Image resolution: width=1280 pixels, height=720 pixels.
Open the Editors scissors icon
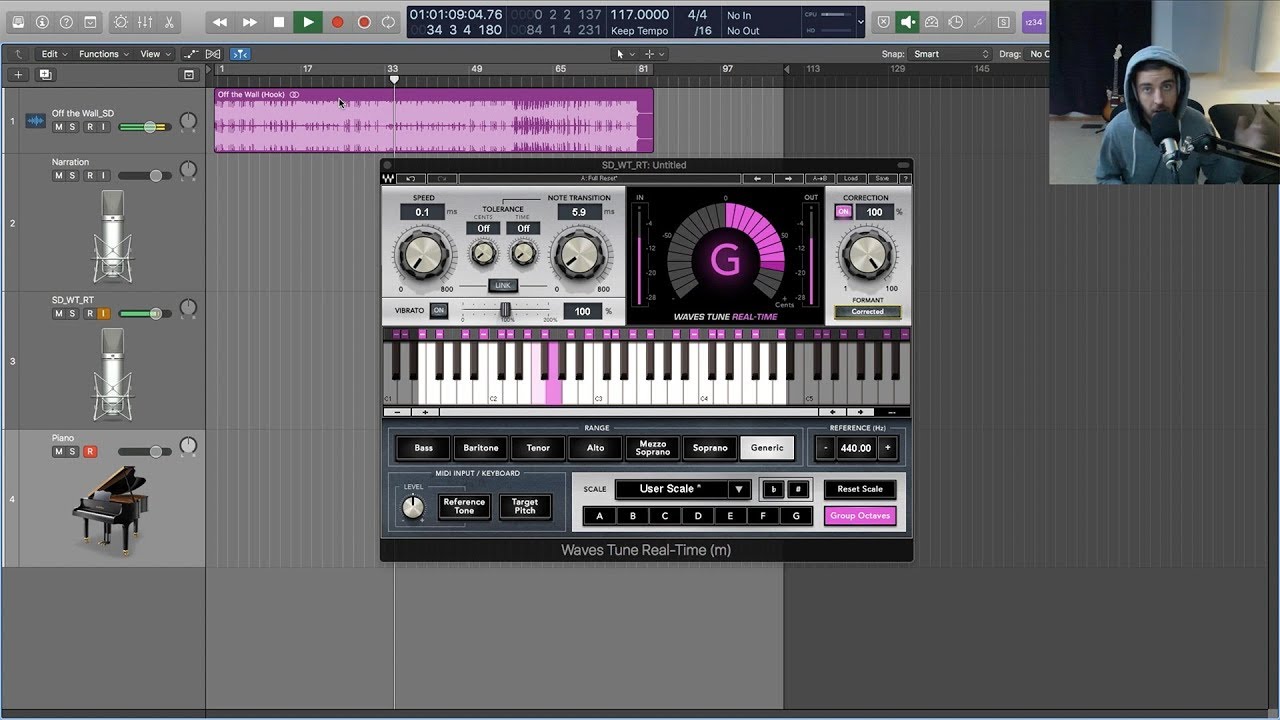pyautogui.click(x=168, y=22)
